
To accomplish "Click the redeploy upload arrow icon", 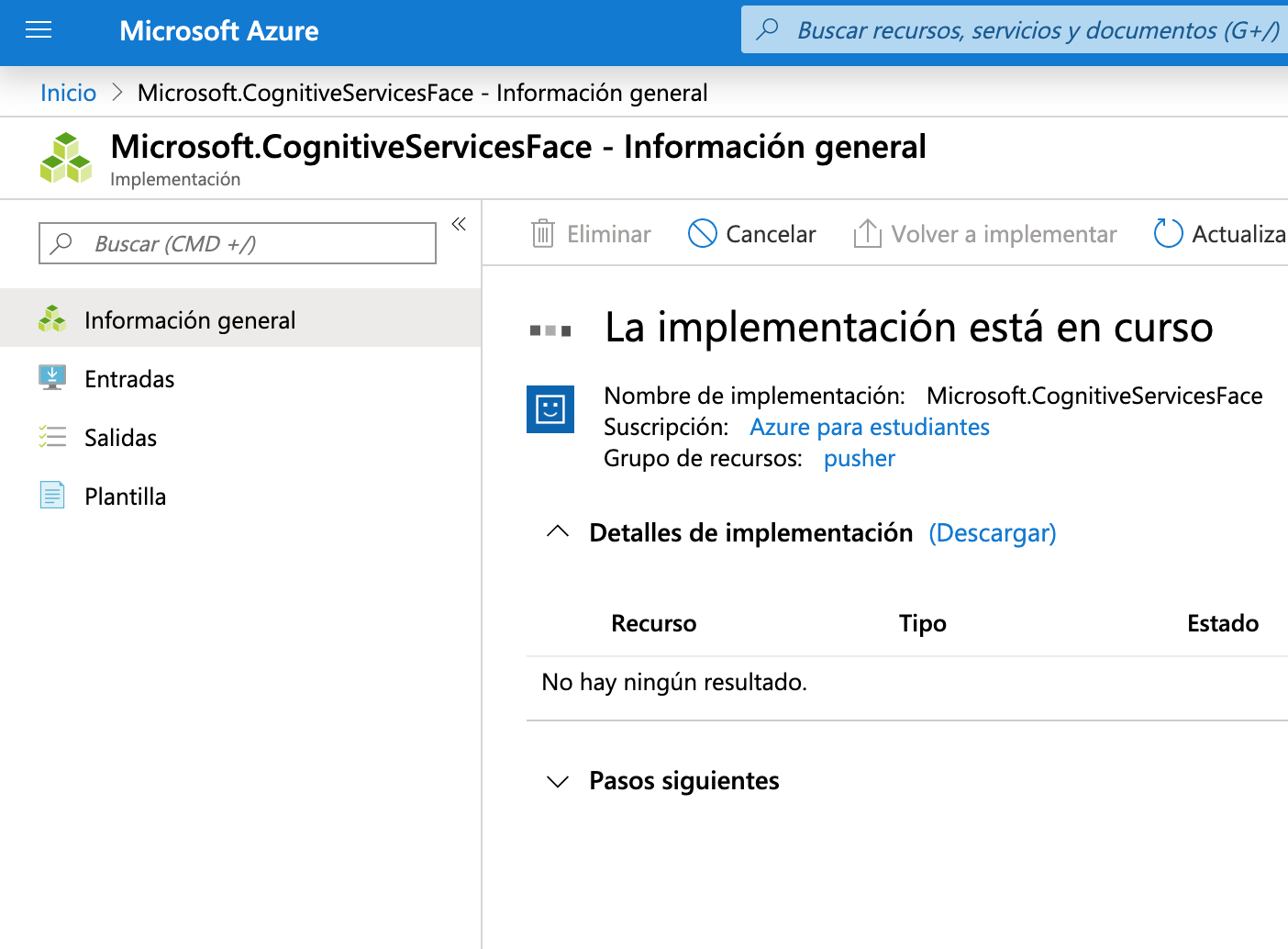I will pyautogui.click(x=867, y=233).
